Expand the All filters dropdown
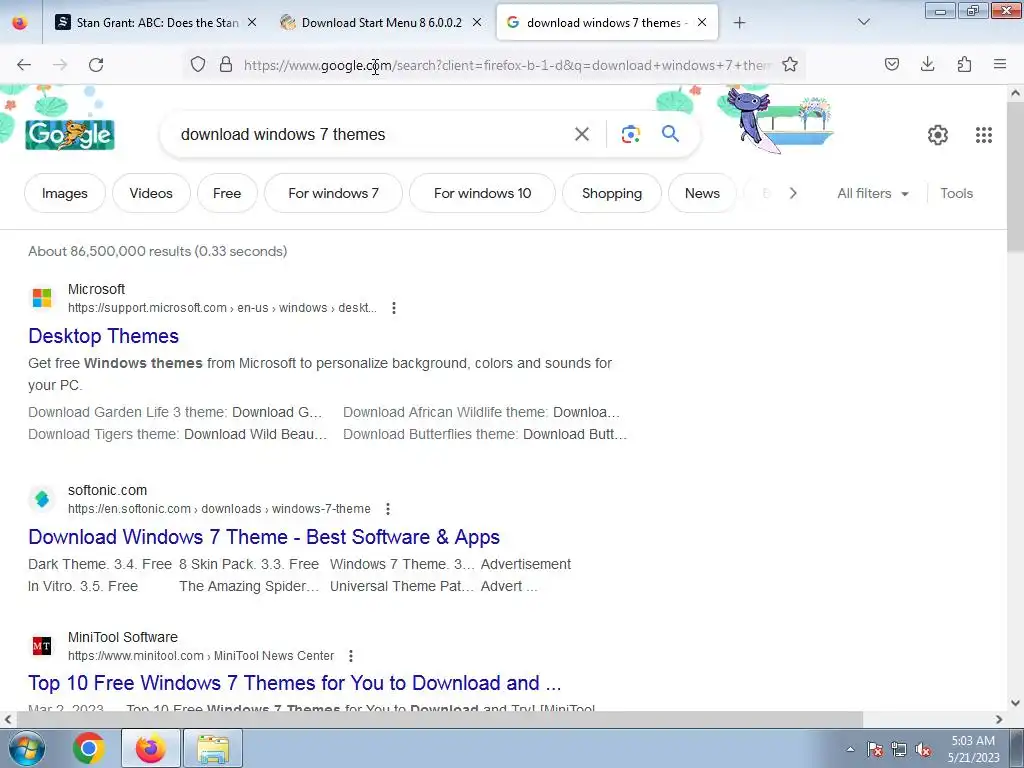The width and height of the screenshot is (1024, 768). tap(873, 193)
